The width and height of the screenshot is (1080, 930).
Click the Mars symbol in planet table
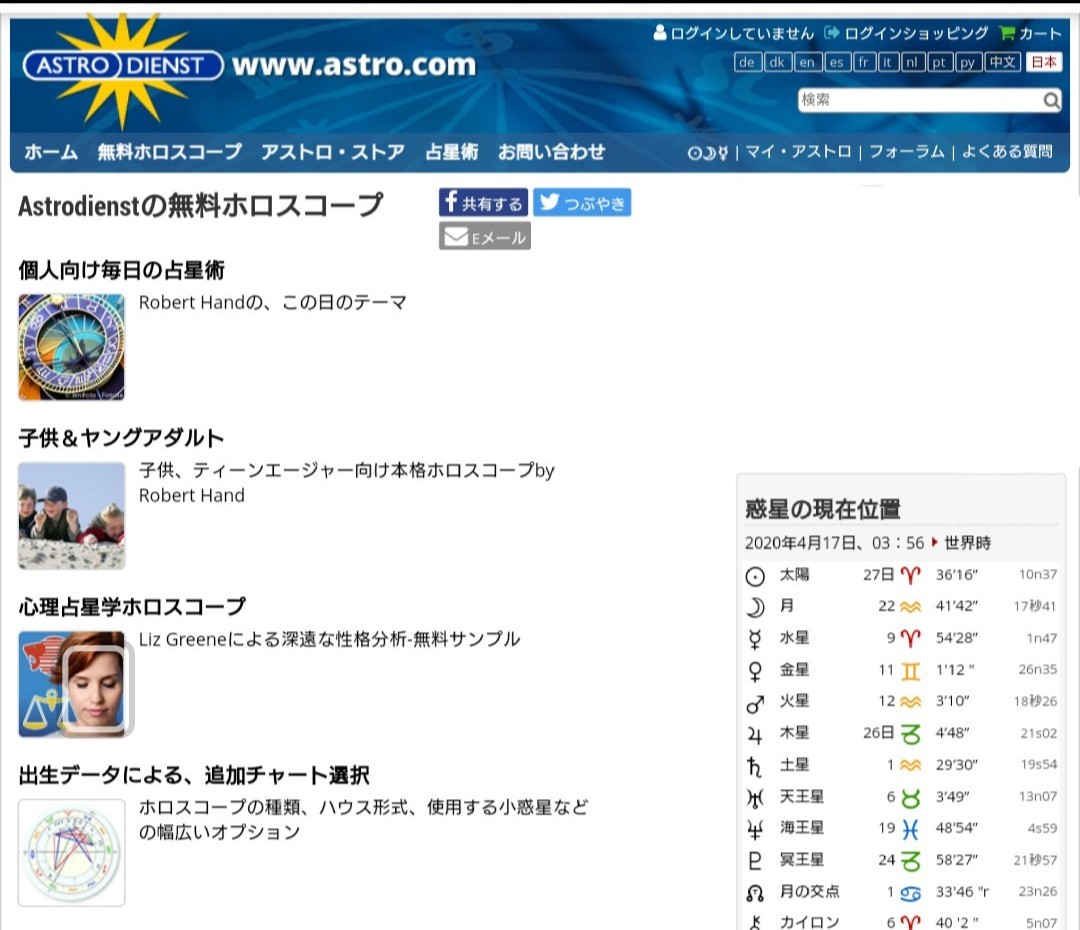coord(755,703)
